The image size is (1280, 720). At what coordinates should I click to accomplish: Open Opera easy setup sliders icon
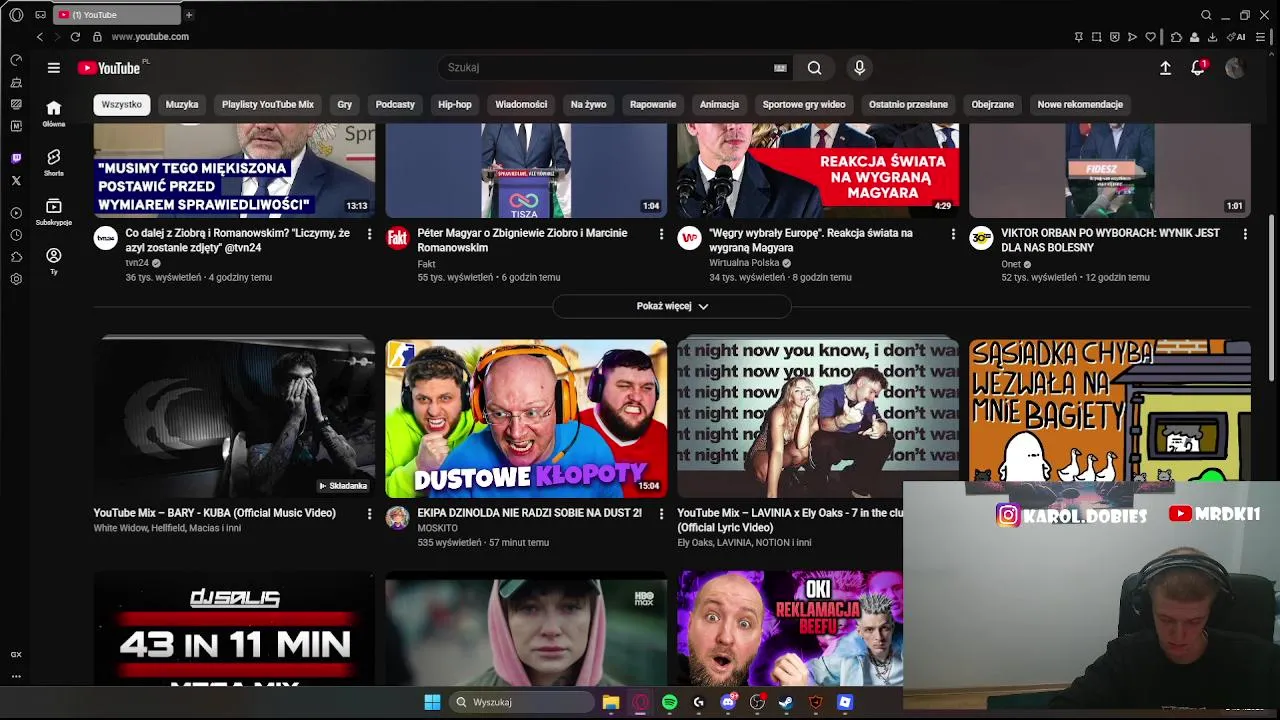[x=1261, y=37]
